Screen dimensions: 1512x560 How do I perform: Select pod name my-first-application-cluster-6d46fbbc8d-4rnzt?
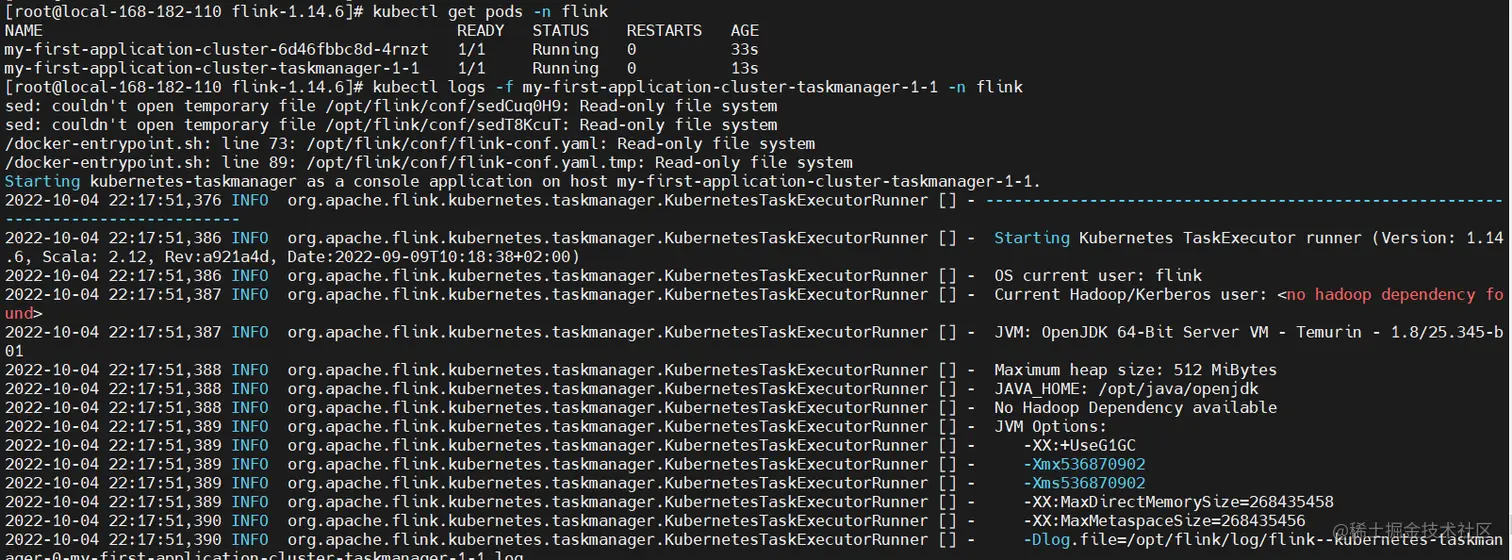[x=216, y=49]
